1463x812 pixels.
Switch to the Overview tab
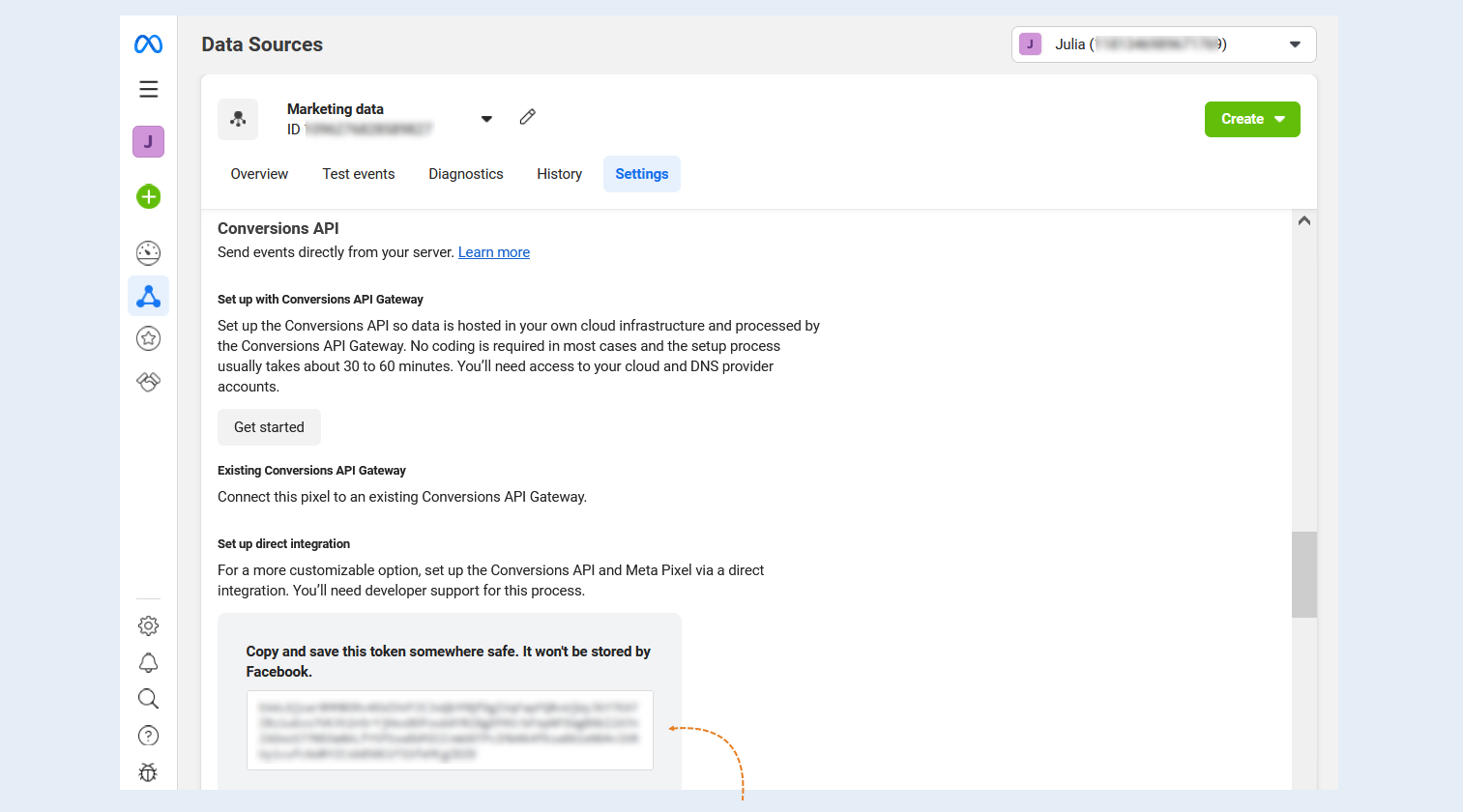point(259,174)
